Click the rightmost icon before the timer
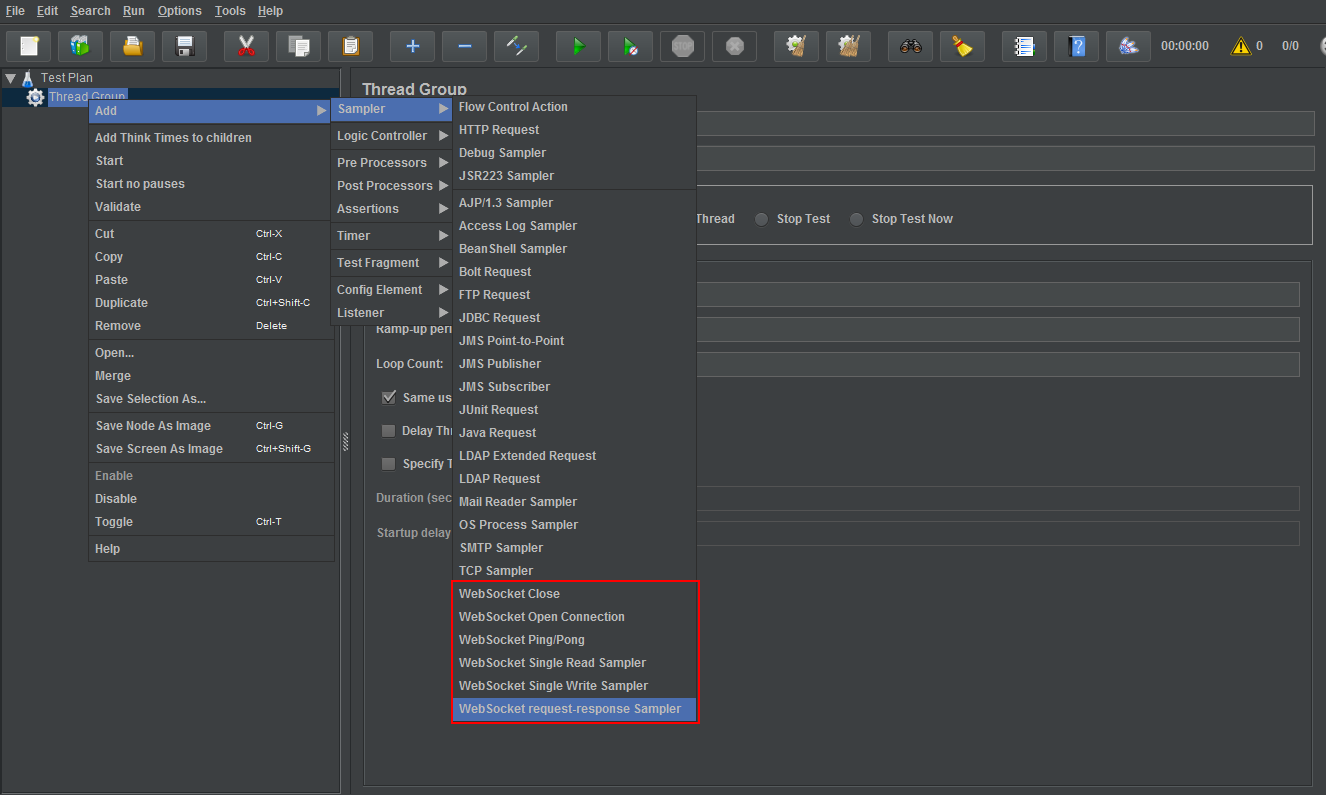 (1128, 46)
